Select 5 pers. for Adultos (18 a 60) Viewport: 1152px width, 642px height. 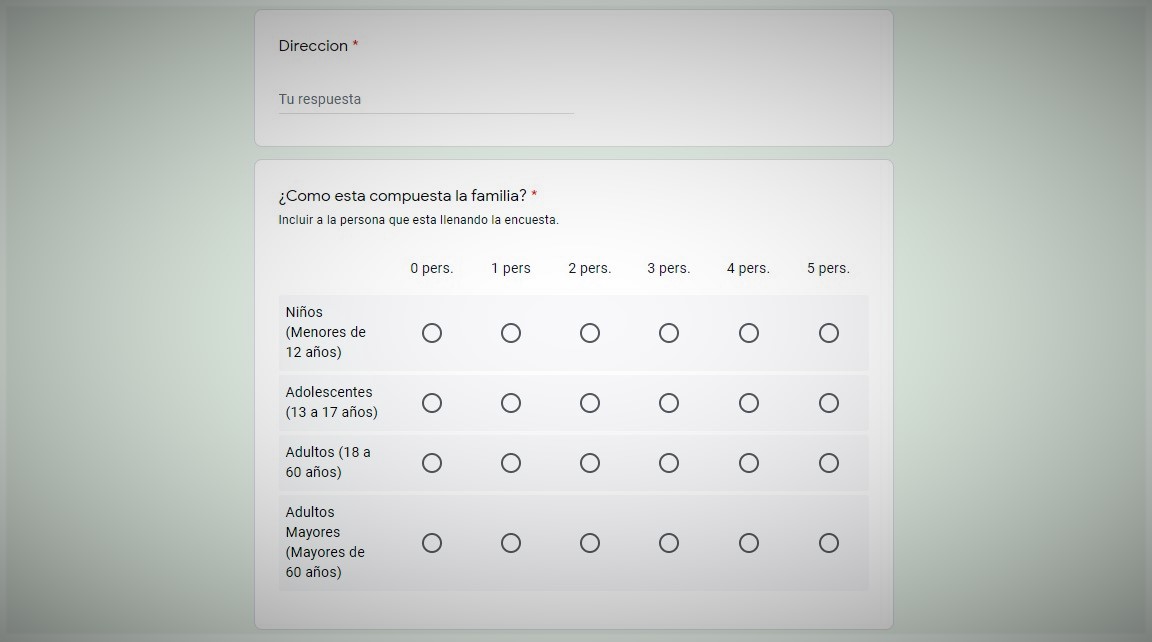(x=828, y=463)
